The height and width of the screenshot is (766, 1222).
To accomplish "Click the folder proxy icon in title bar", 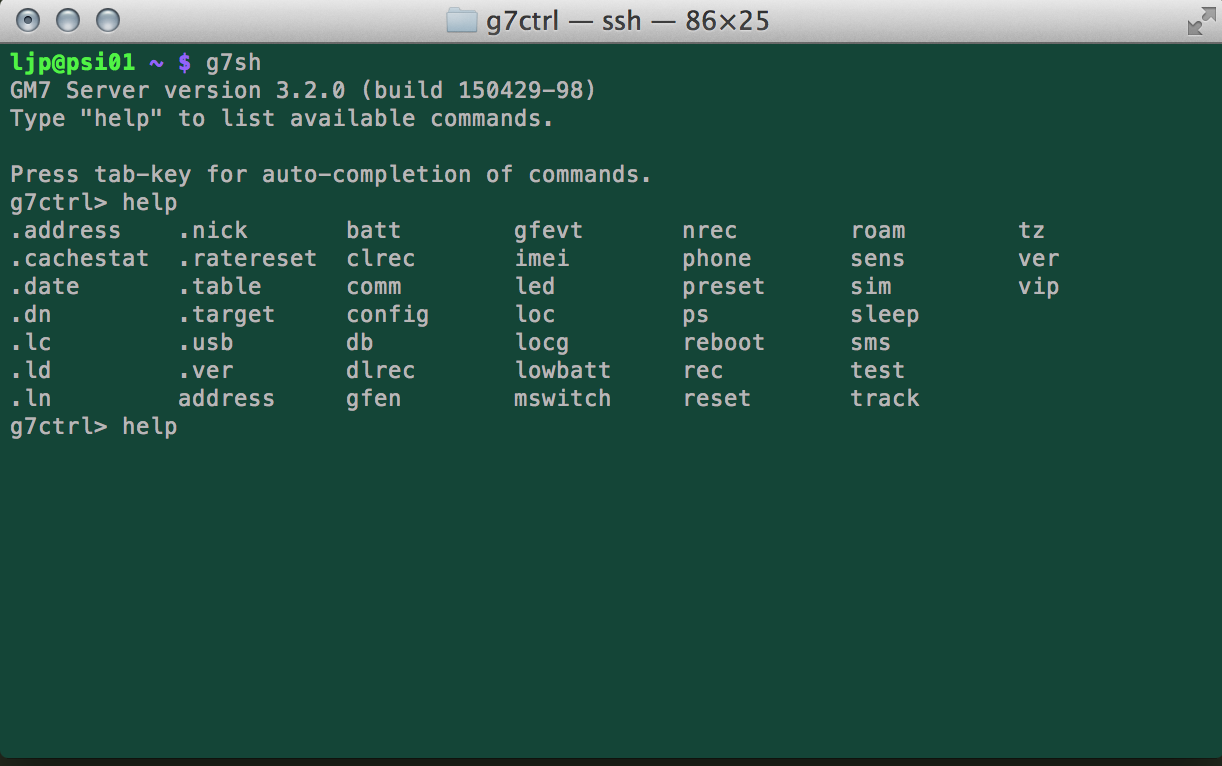I will (461, 21).
